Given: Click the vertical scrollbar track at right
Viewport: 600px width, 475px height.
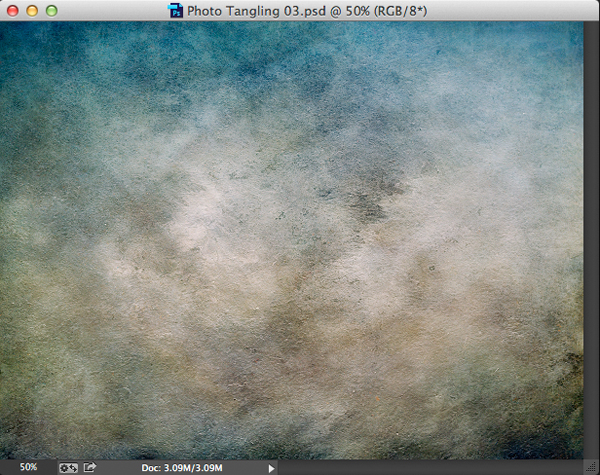Looking at the screenshot, I should click(592, 240).
